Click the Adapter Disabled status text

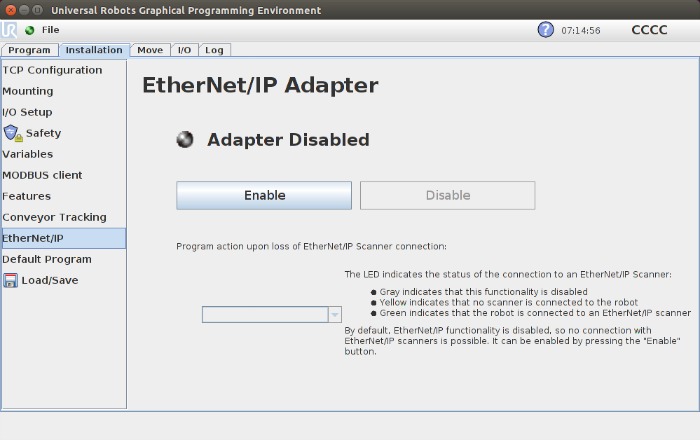coord(288,140)
